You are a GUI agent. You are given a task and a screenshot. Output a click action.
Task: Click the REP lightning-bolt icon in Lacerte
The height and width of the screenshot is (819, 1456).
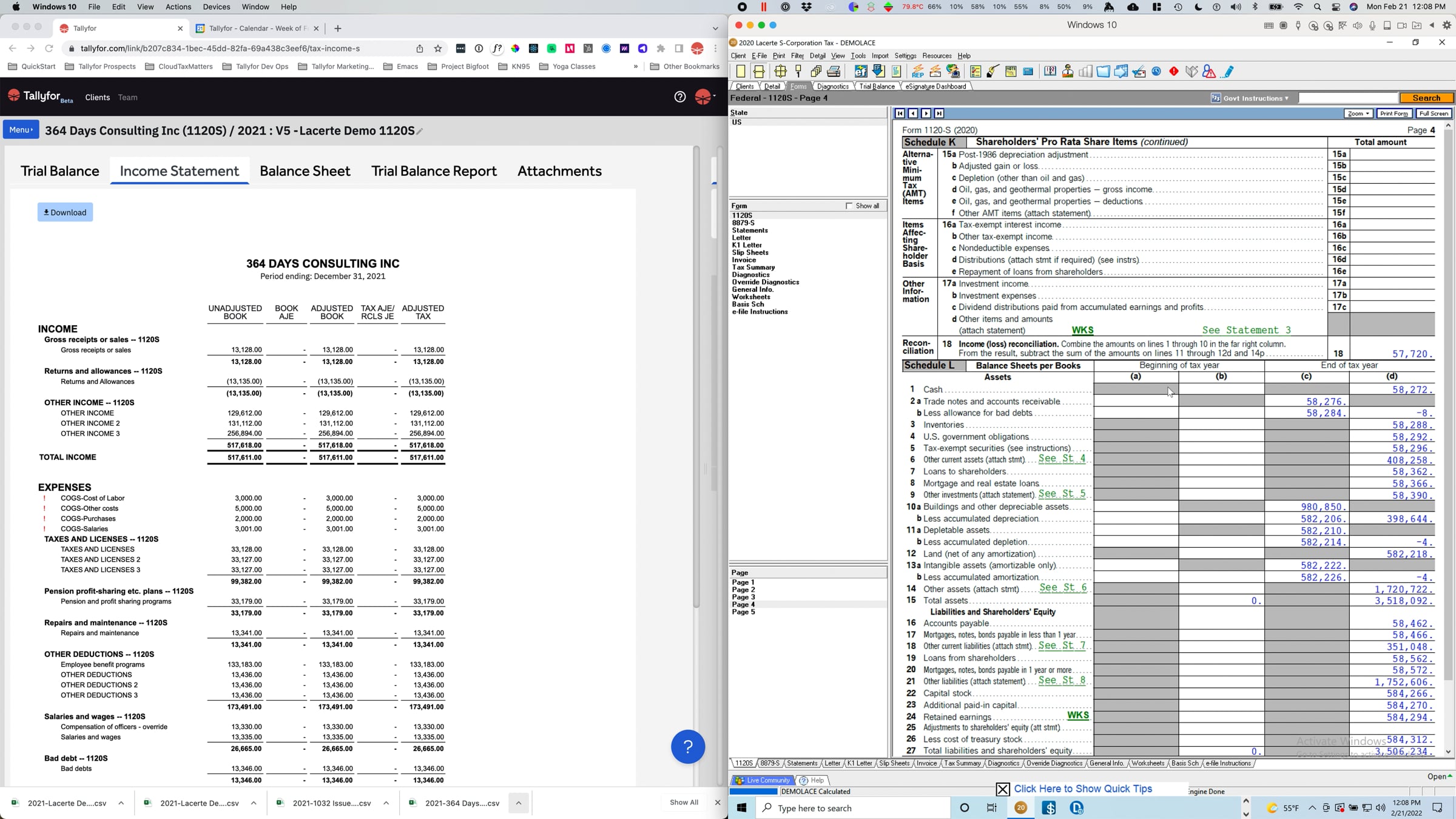[918, 72]
